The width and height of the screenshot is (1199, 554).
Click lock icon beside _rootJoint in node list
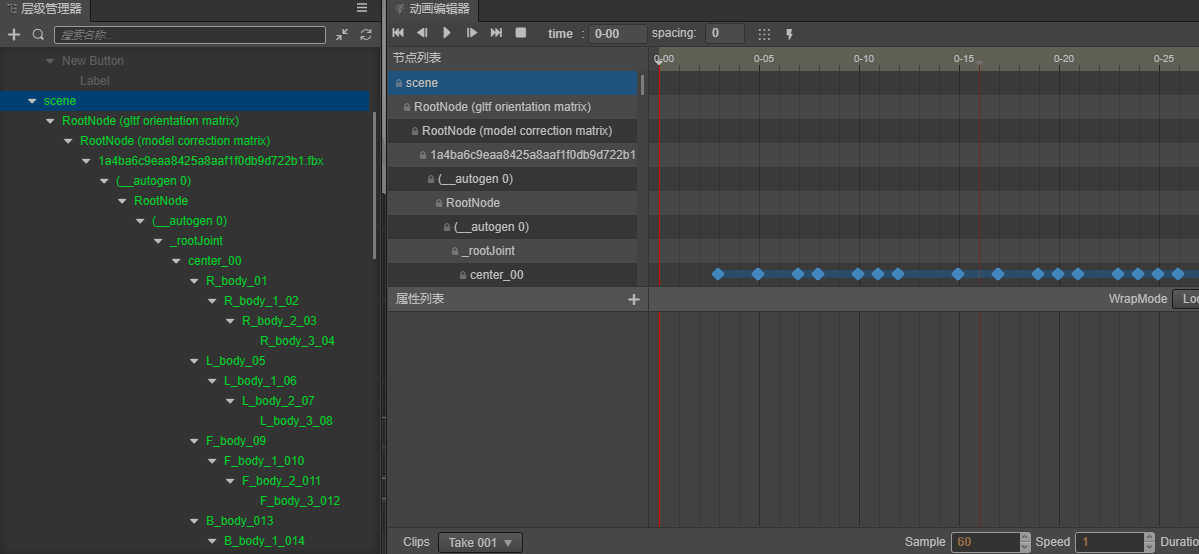coord(455,251)
